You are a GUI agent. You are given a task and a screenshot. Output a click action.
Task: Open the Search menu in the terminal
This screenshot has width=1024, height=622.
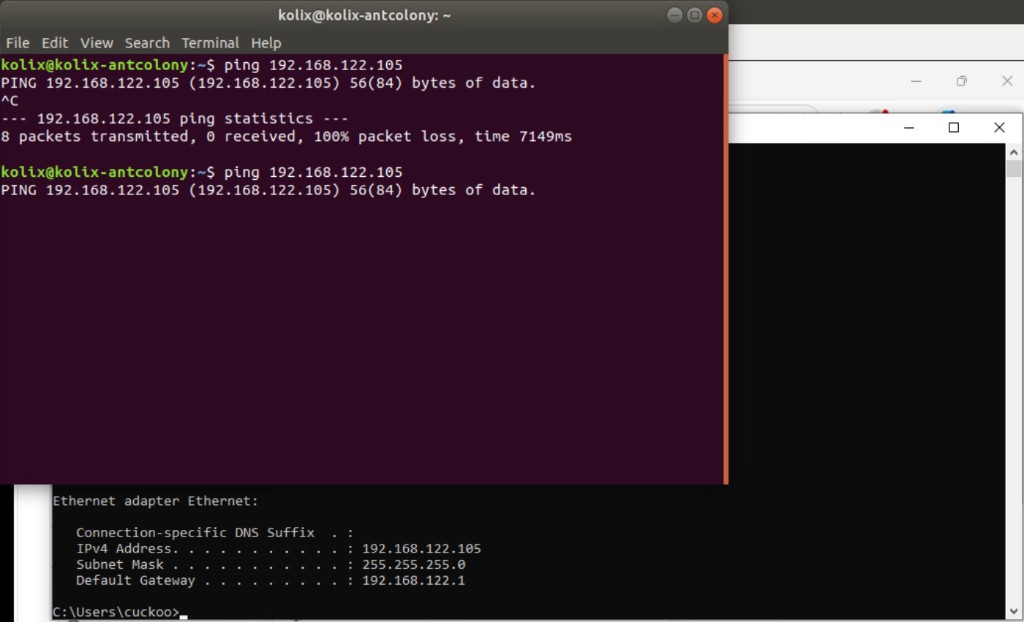coord(147,43)
